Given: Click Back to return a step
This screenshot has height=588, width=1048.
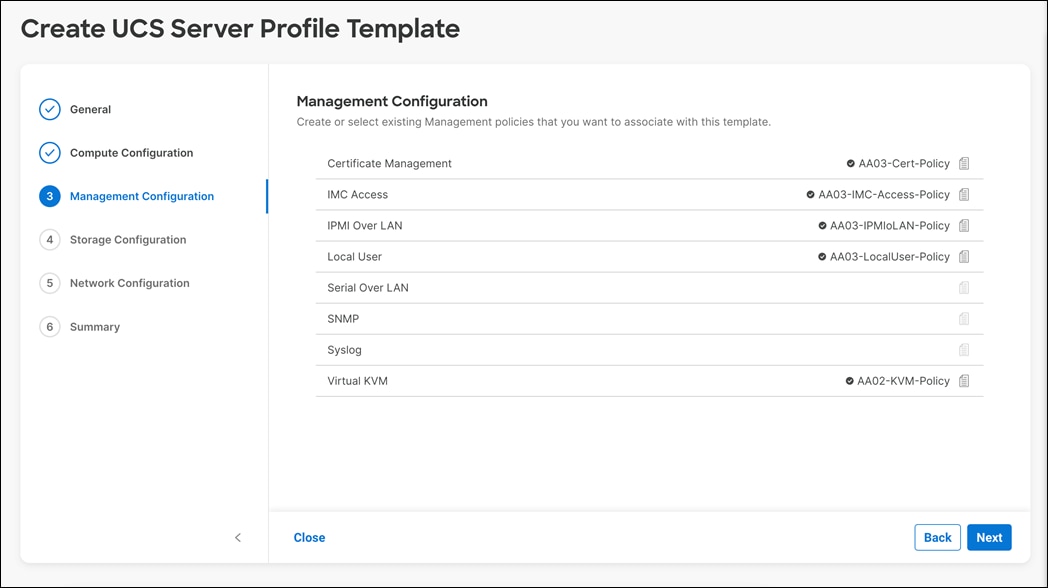Looking at the screenshot, I should (x=937, y=537).
